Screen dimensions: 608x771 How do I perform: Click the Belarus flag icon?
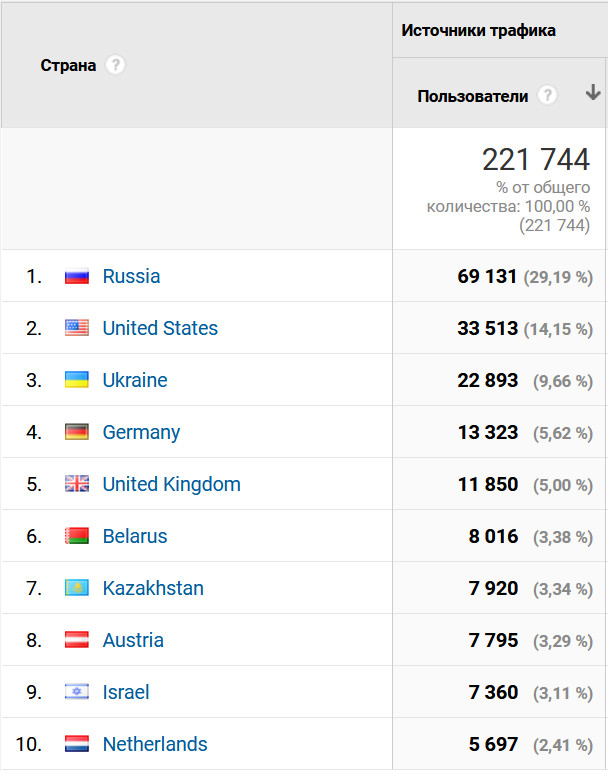(x=77, y=536)
